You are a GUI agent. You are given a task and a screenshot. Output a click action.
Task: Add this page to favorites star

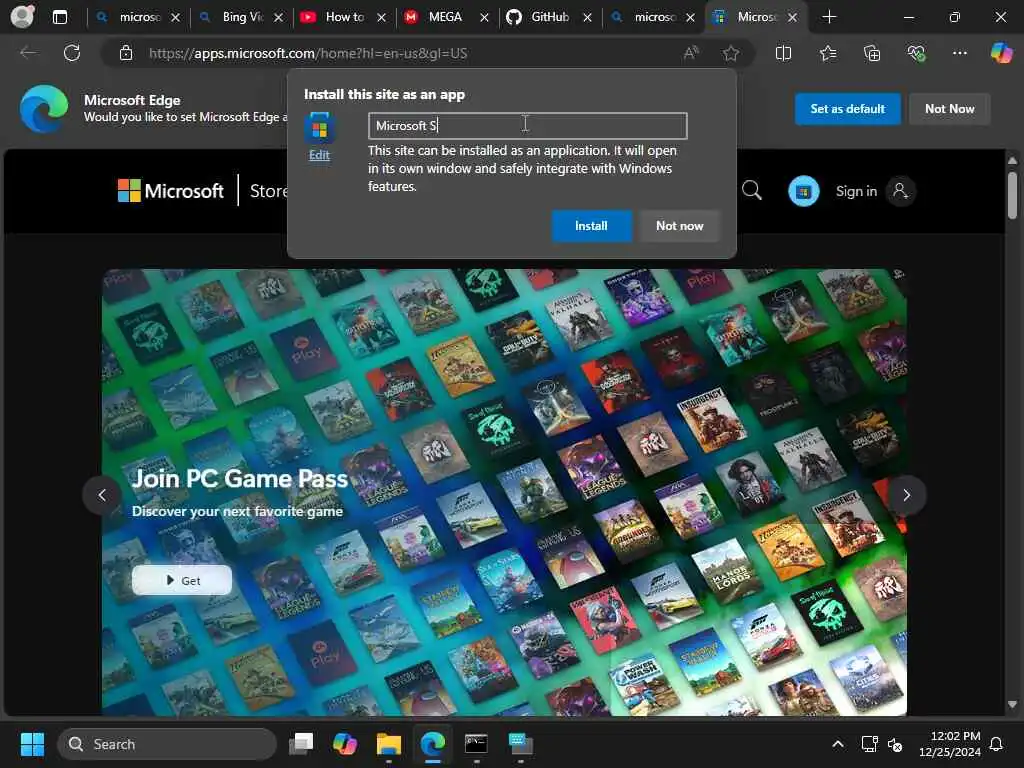tap(731, 53)
